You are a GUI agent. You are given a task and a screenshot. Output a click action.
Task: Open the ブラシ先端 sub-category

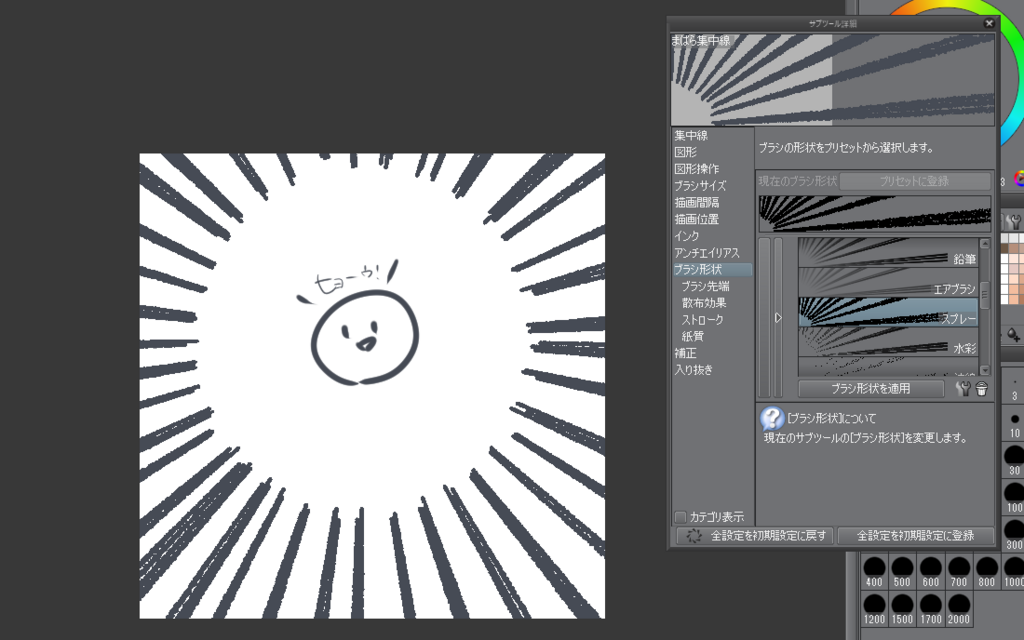(x=705, y=286)
